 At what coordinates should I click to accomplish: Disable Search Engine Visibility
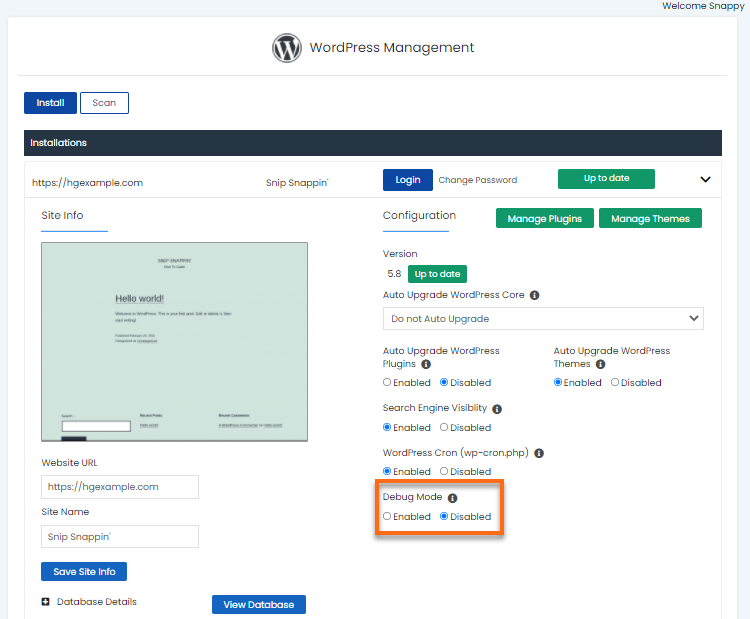(444, 427)
